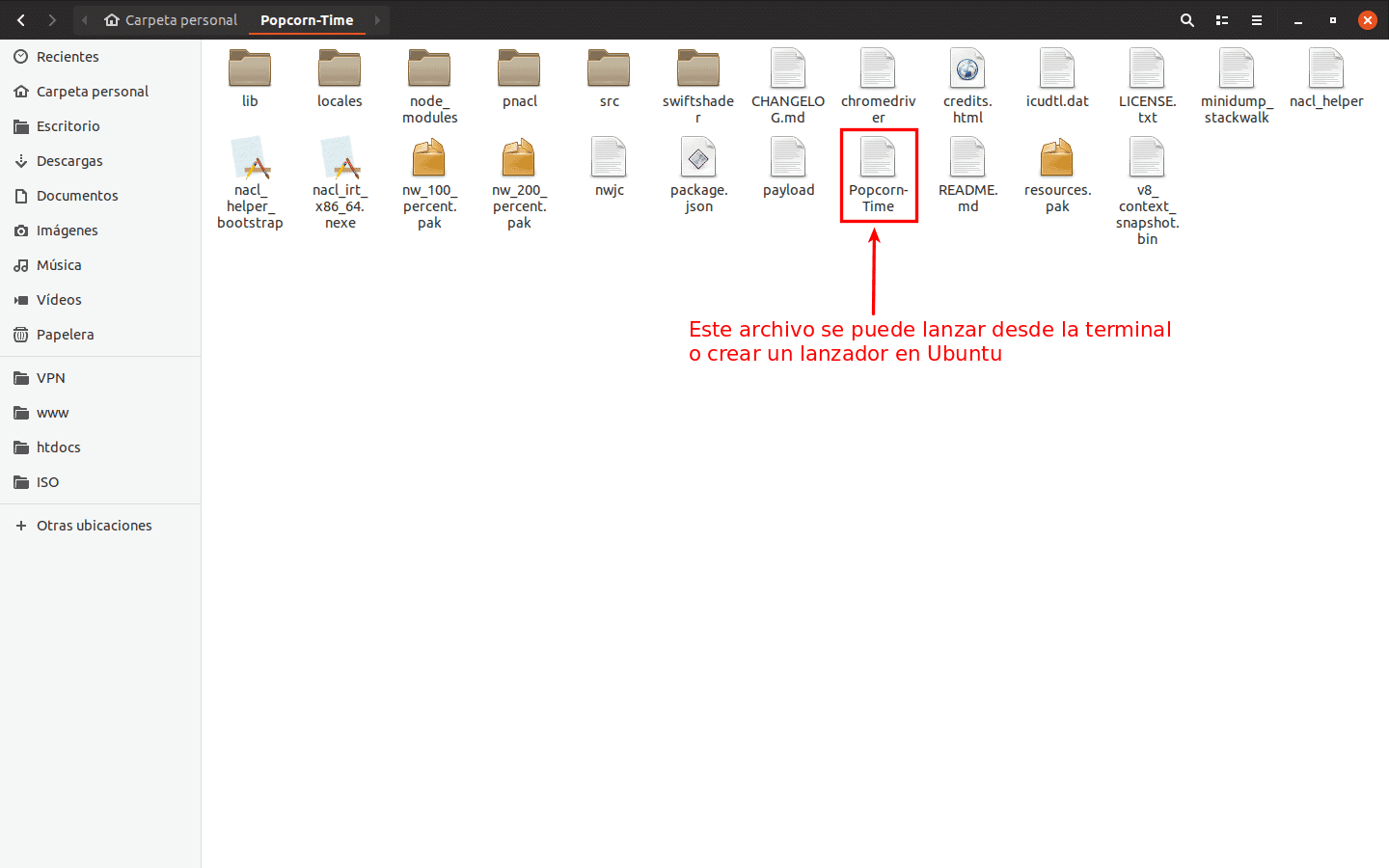Toggle list view with the view icon
The width and height of the screenshot is (1389, 868).
pyautogui.click(x=1222, y=19)
